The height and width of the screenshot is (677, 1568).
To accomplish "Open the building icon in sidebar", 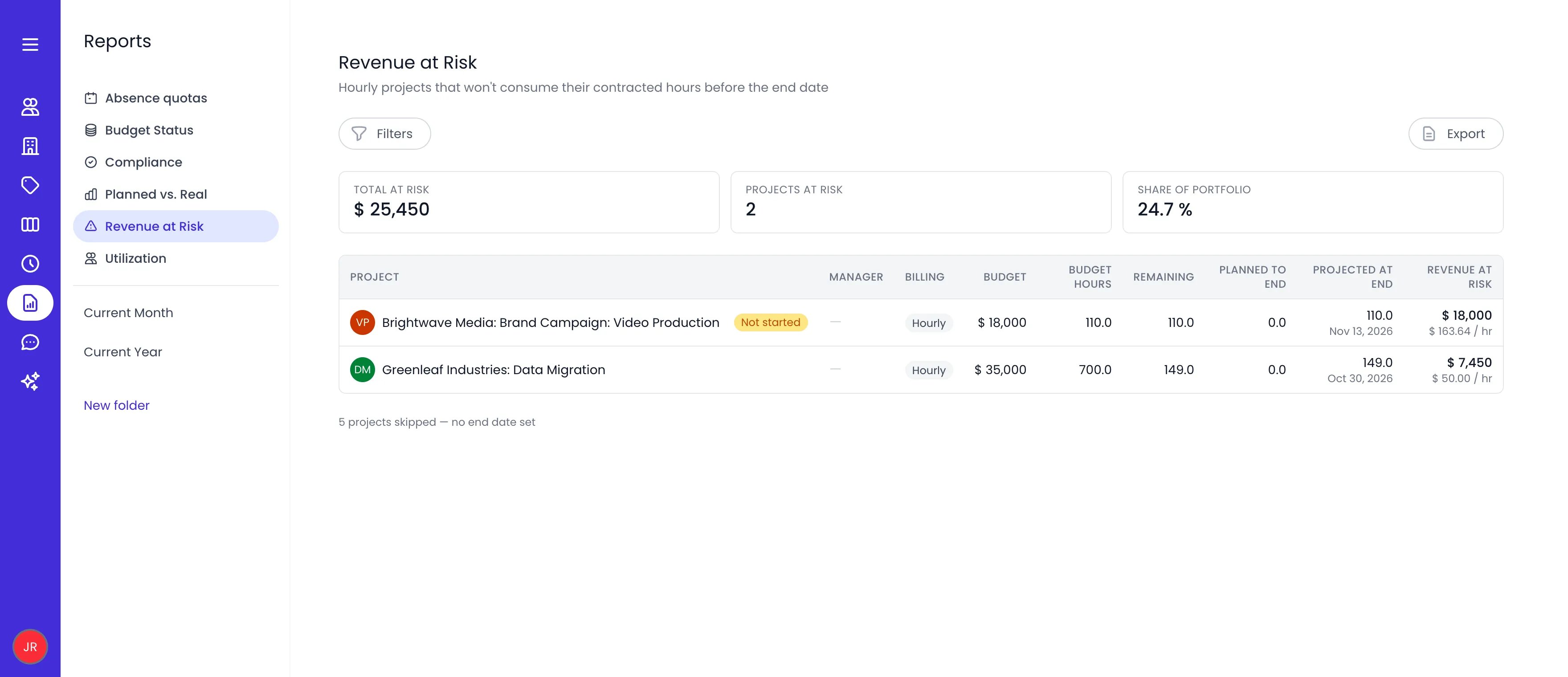I will [x=30, y=146].
